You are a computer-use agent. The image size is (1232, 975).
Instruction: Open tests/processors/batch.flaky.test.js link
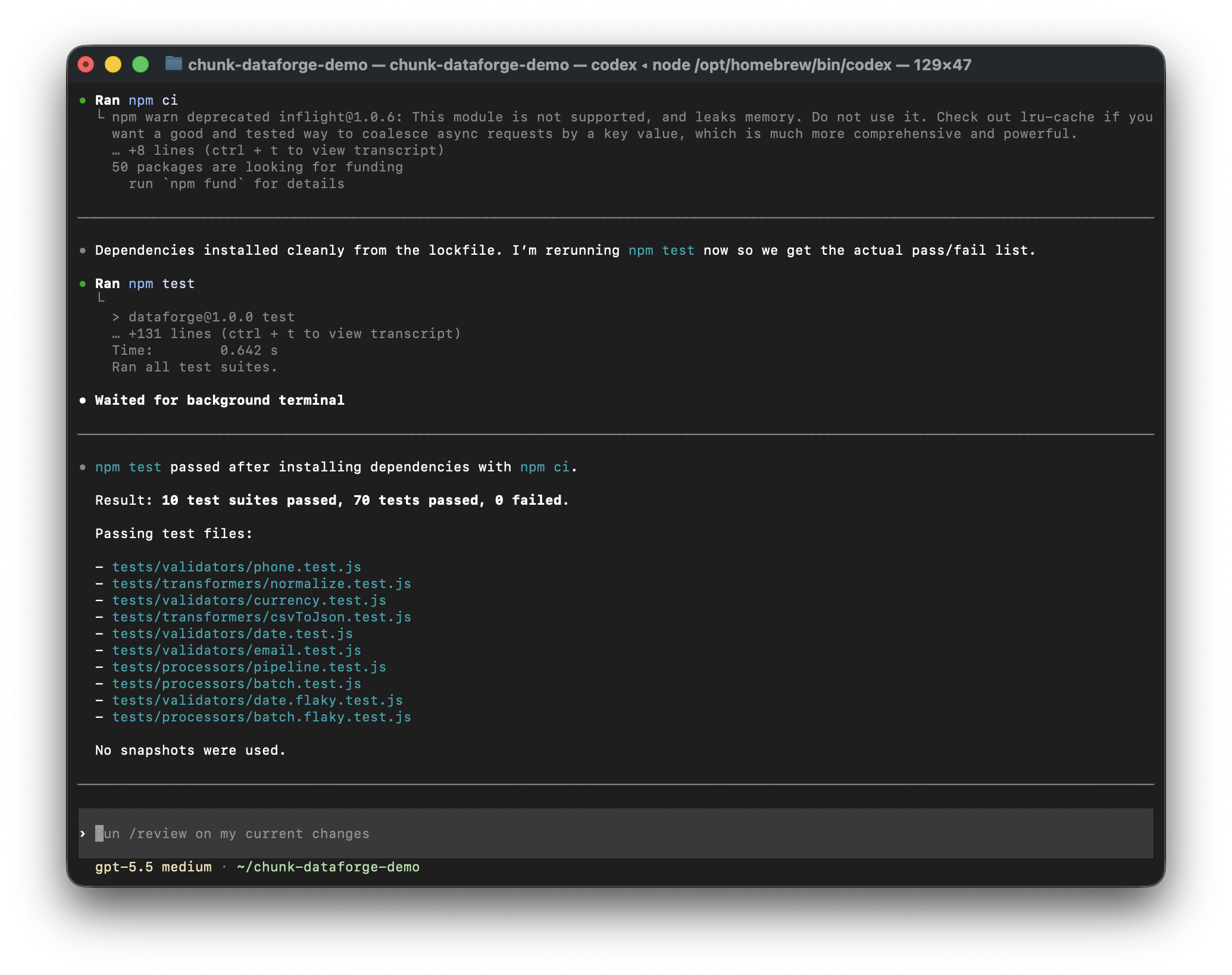[x=262, y=717]
